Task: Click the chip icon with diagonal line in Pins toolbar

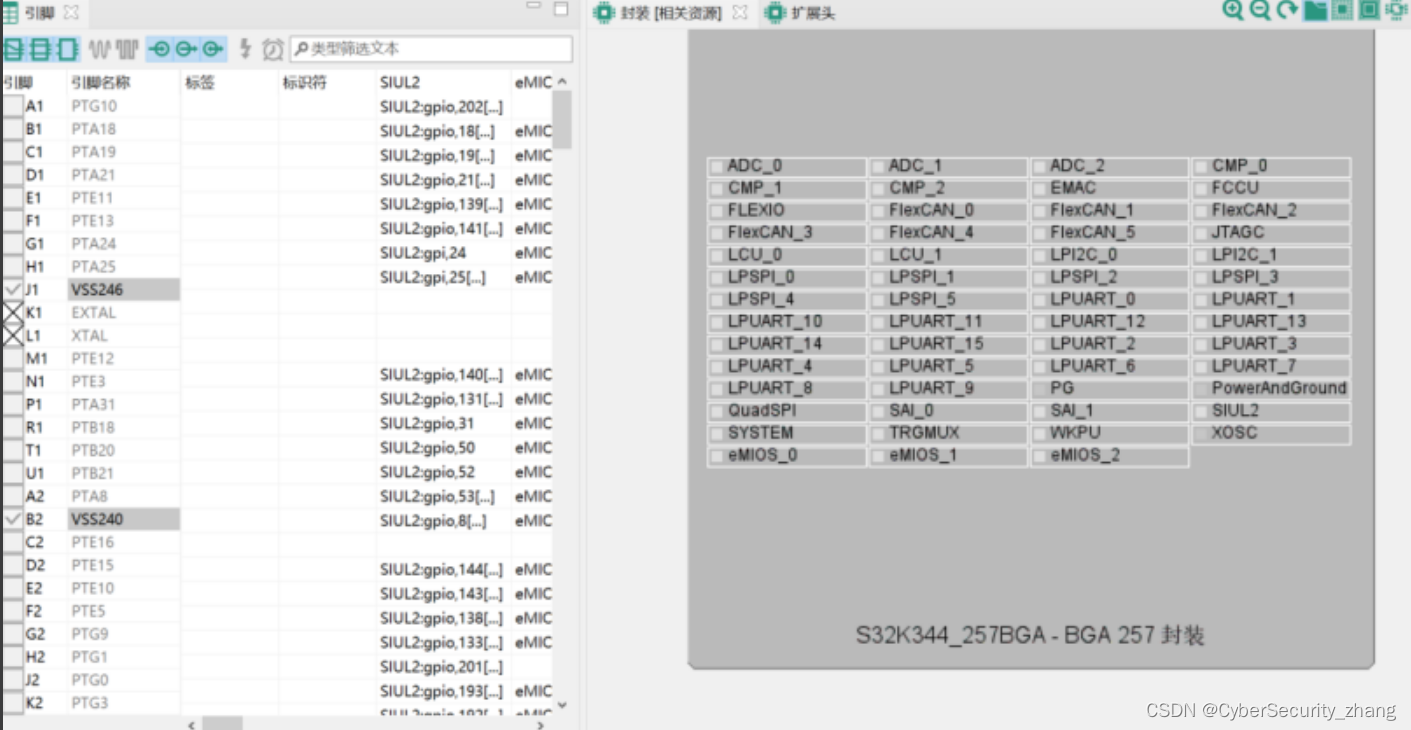Action: (12, 48)
